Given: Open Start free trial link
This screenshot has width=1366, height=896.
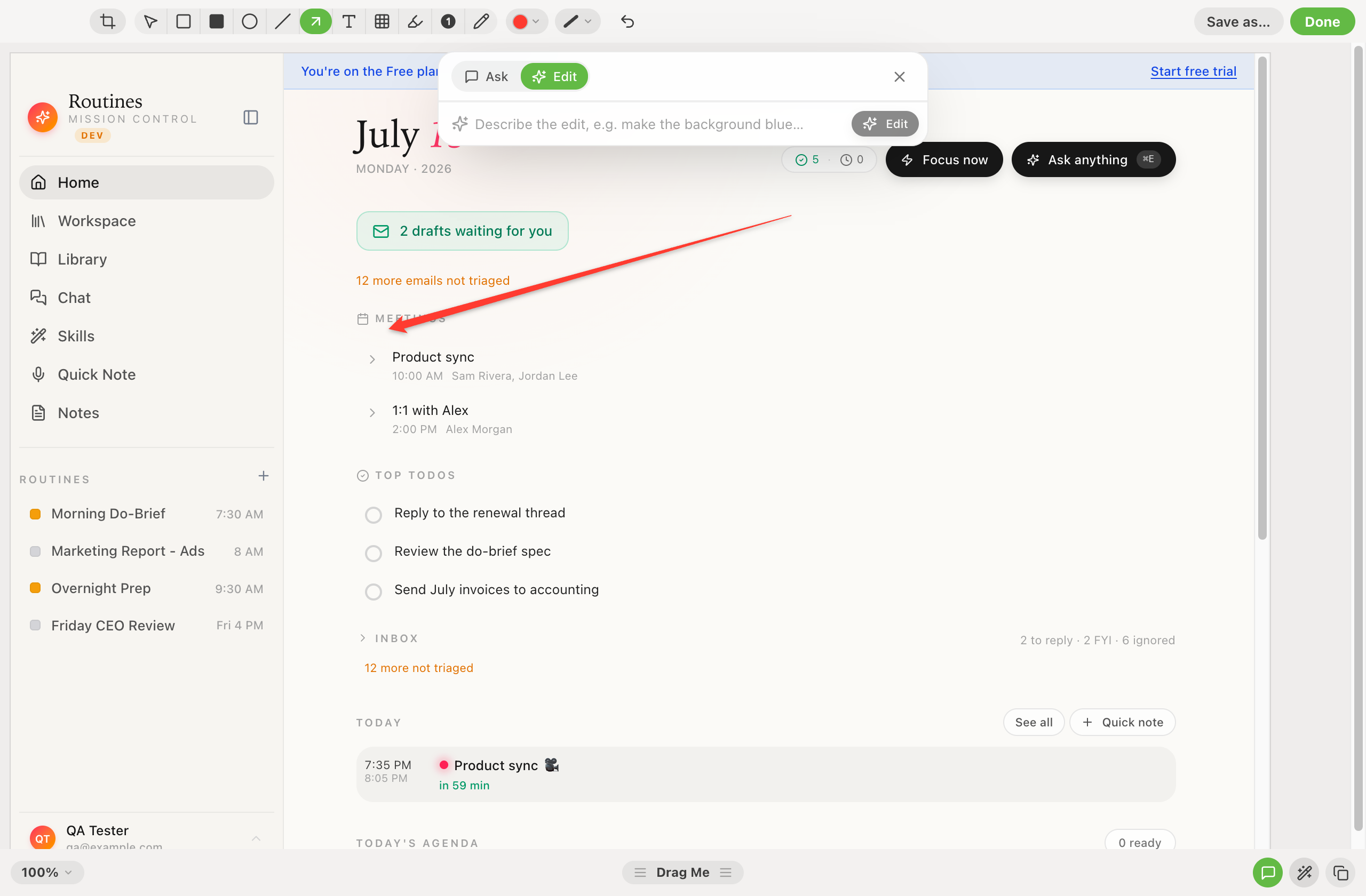Looking at the screenshot, I should click(x=1193, y=71).
